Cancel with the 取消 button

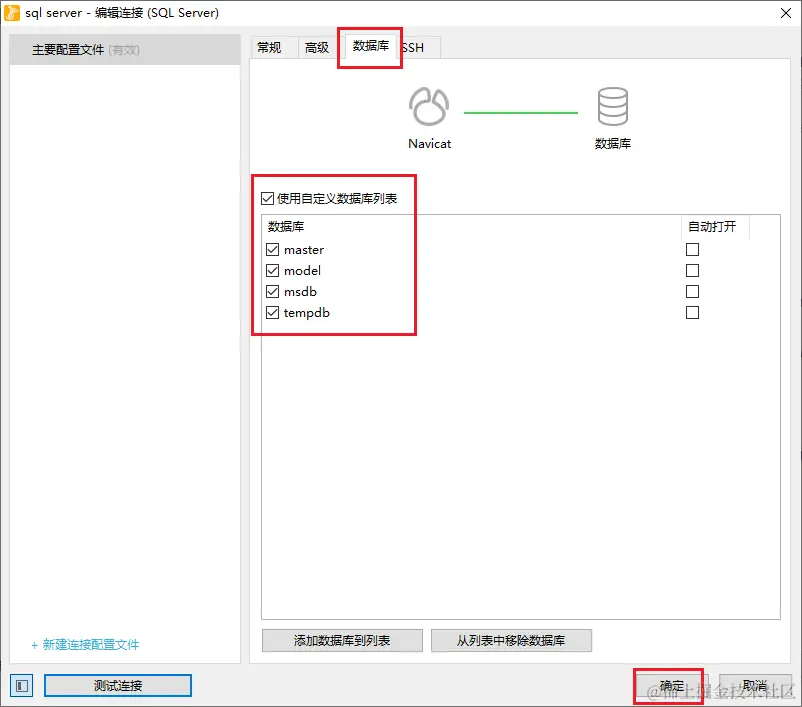coord(754,686)
